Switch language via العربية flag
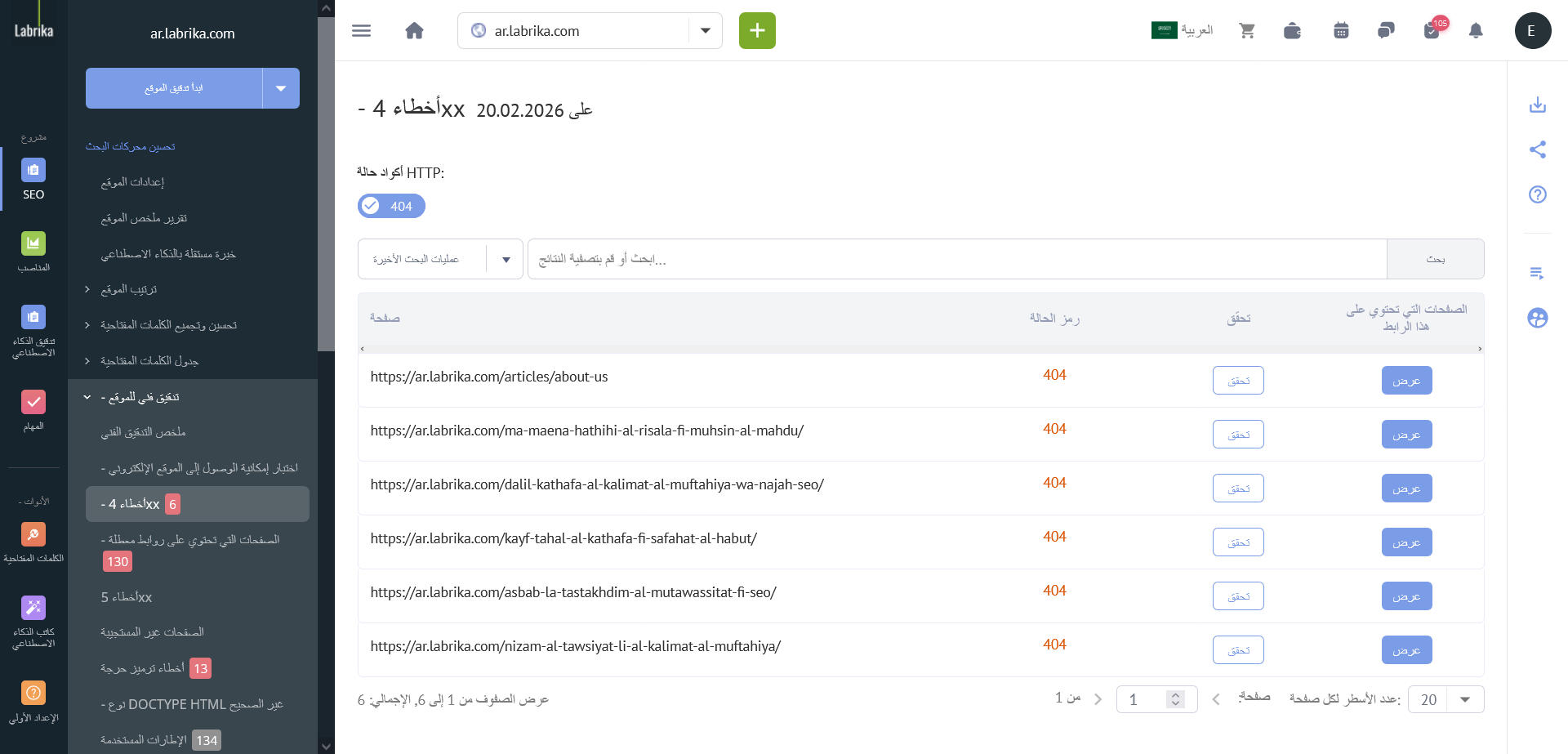This screenshot has width=1568, height=754. point(1183,30)
